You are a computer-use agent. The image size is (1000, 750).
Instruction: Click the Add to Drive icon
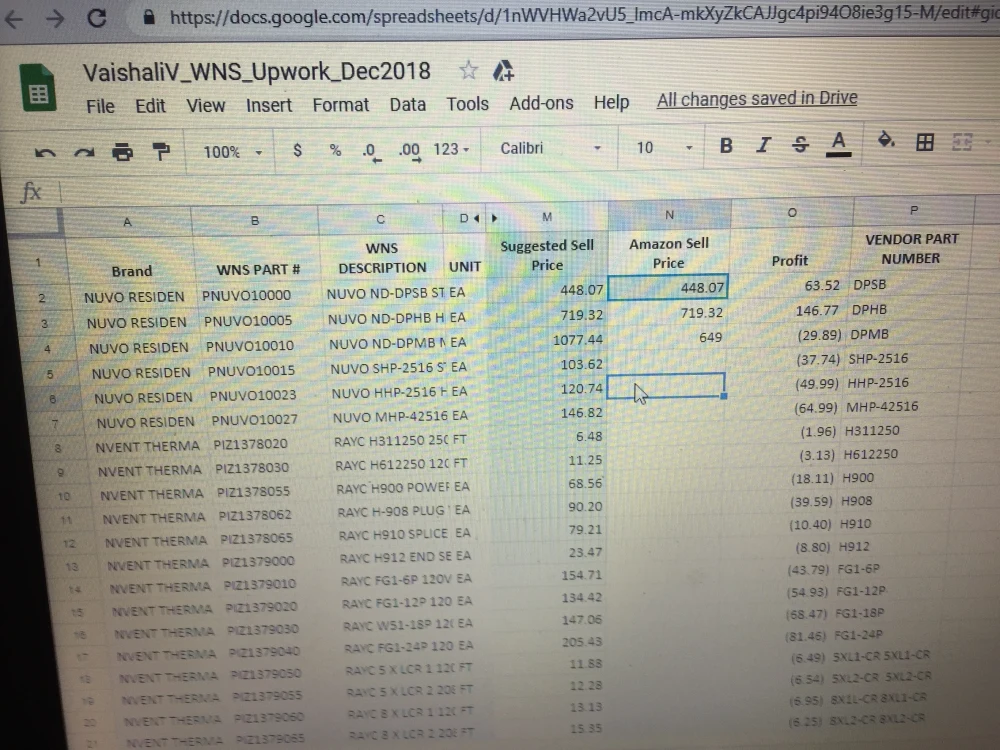pos(504,70)
